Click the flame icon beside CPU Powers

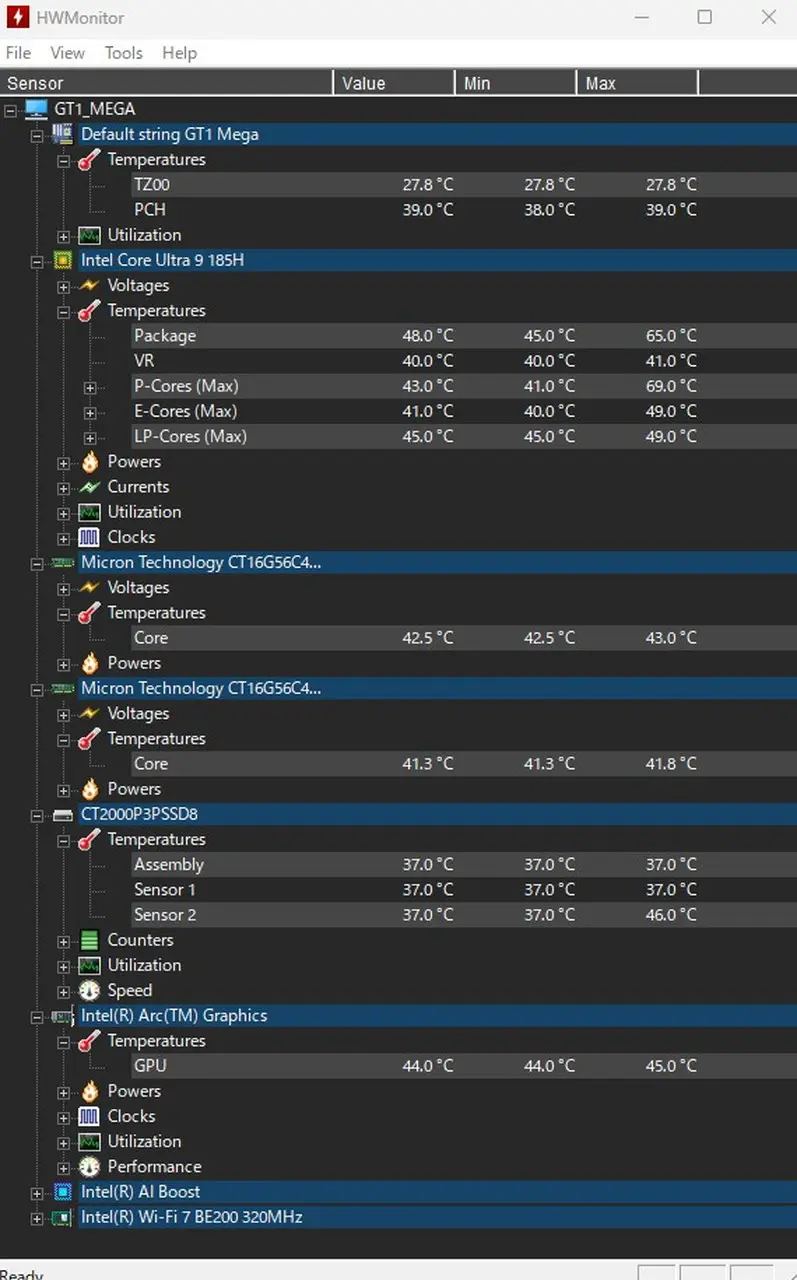[x=90, y=462]
